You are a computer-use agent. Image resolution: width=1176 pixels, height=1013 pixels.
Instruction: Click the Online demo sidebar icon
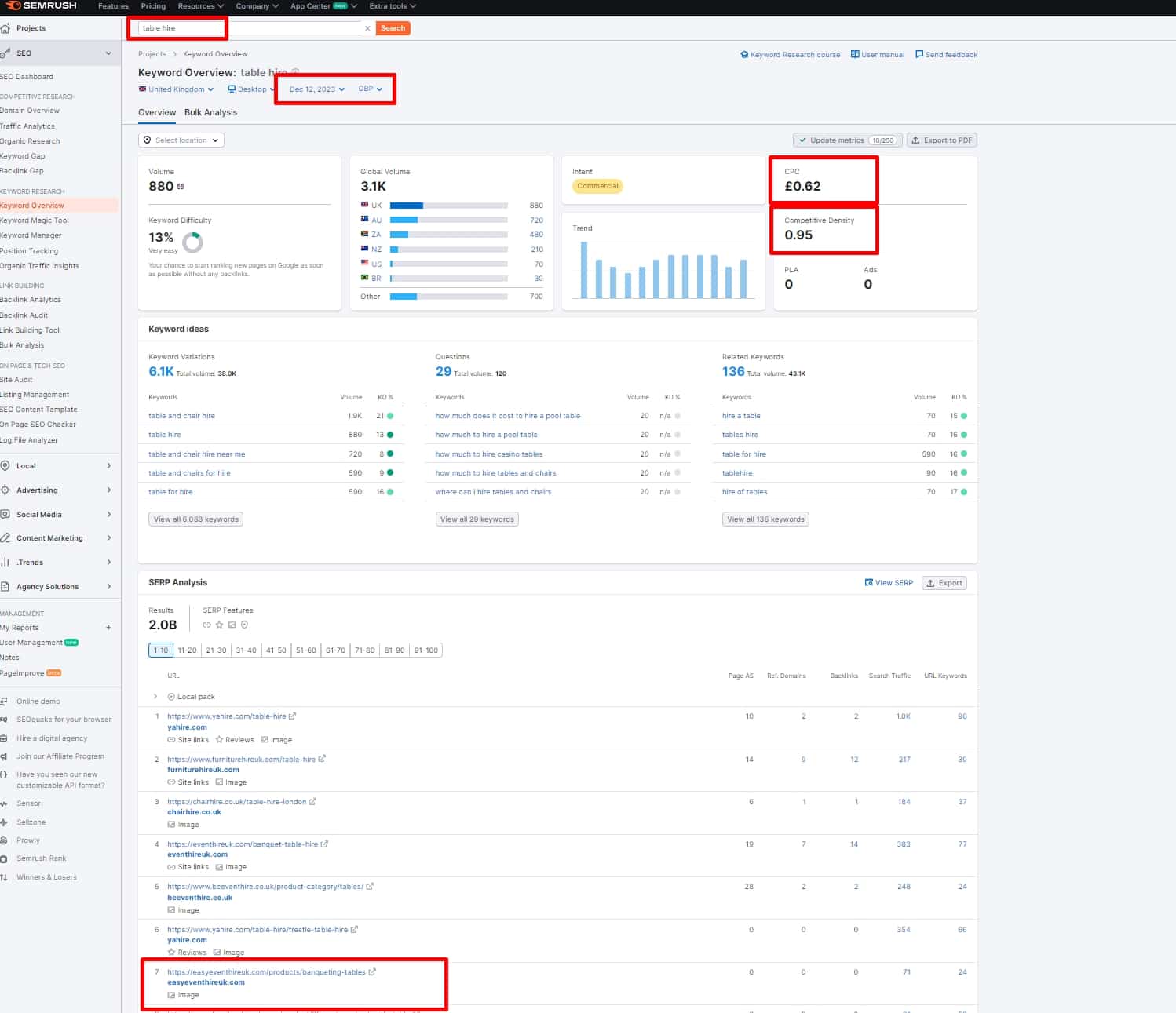[4, 701]
